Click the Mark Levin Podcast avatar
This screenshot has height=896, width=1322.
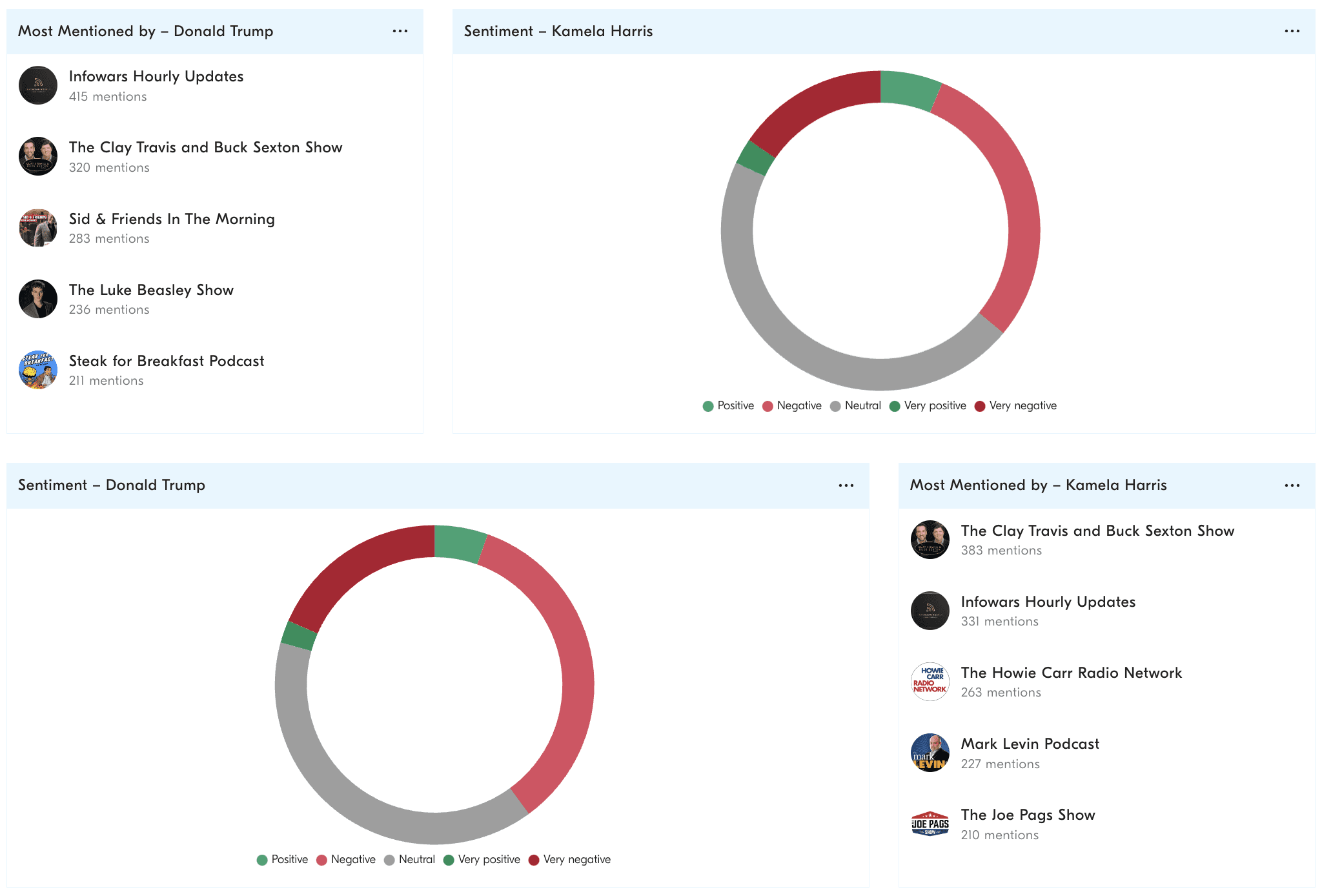[x=930, y=753]
